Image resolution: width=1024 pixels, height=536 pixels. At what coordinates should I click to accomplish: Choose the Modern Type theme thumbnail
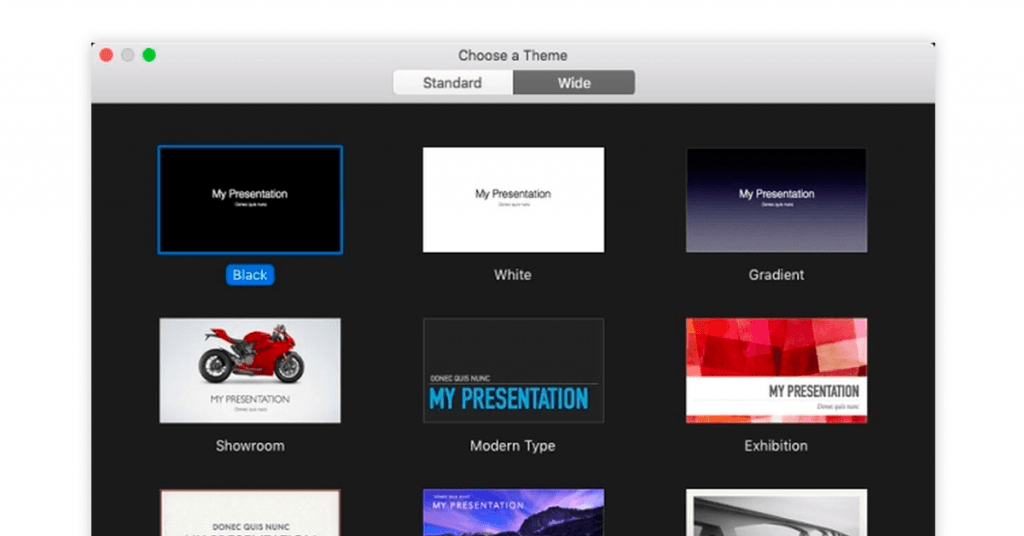pyautogui.click(x=513, y=370)
